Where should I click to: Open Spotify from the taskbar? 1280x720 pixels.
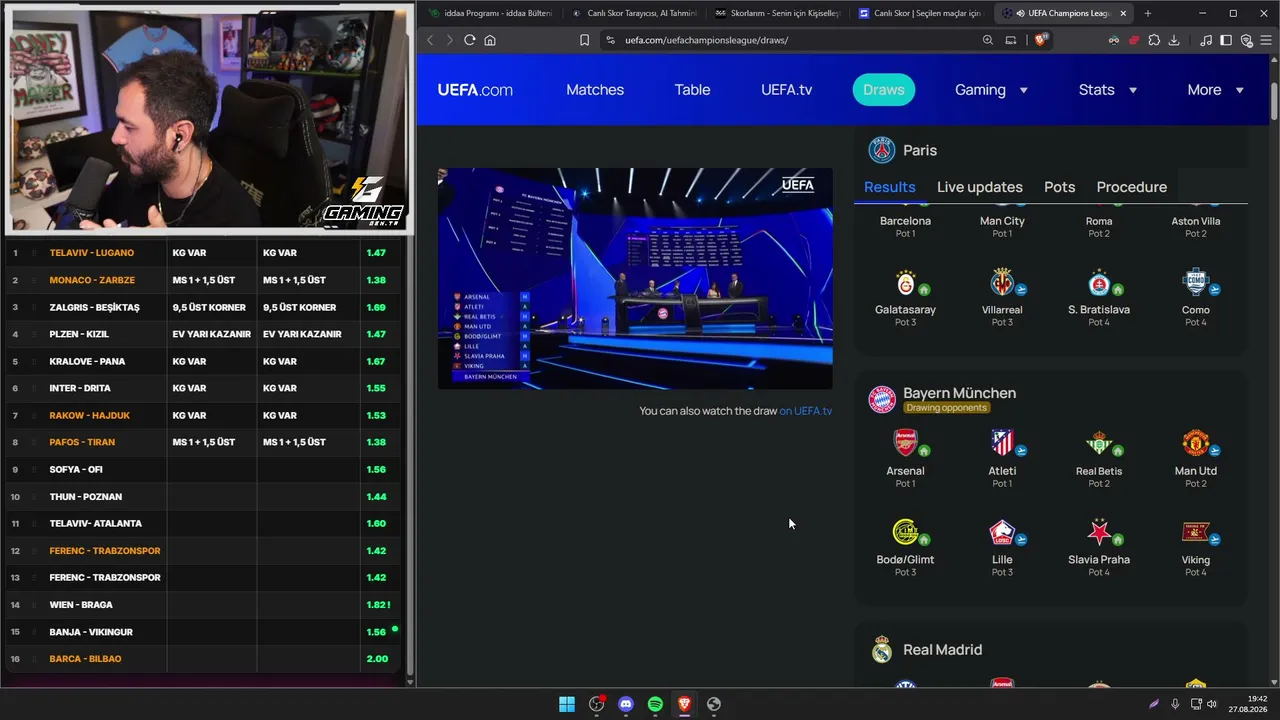coord(655,704)
